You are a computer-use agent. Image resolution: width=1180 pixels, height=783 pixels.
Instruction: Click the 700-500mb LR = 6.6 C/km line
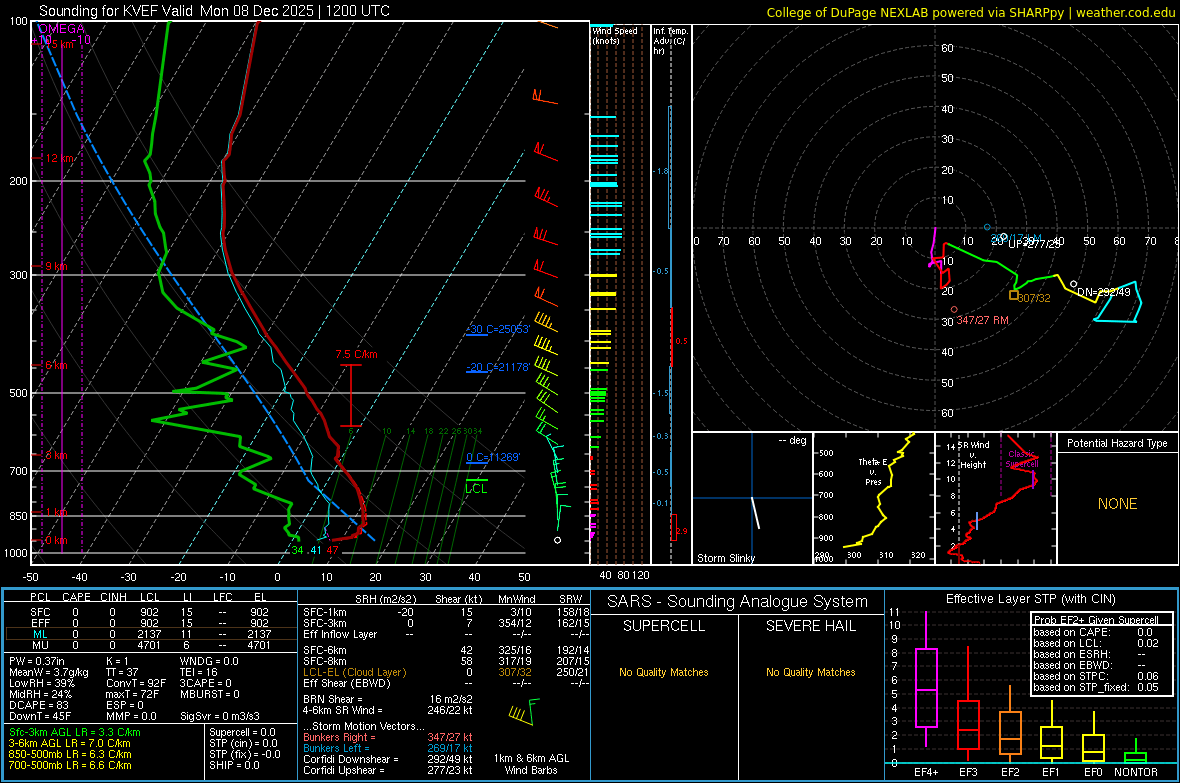point(70,765)
